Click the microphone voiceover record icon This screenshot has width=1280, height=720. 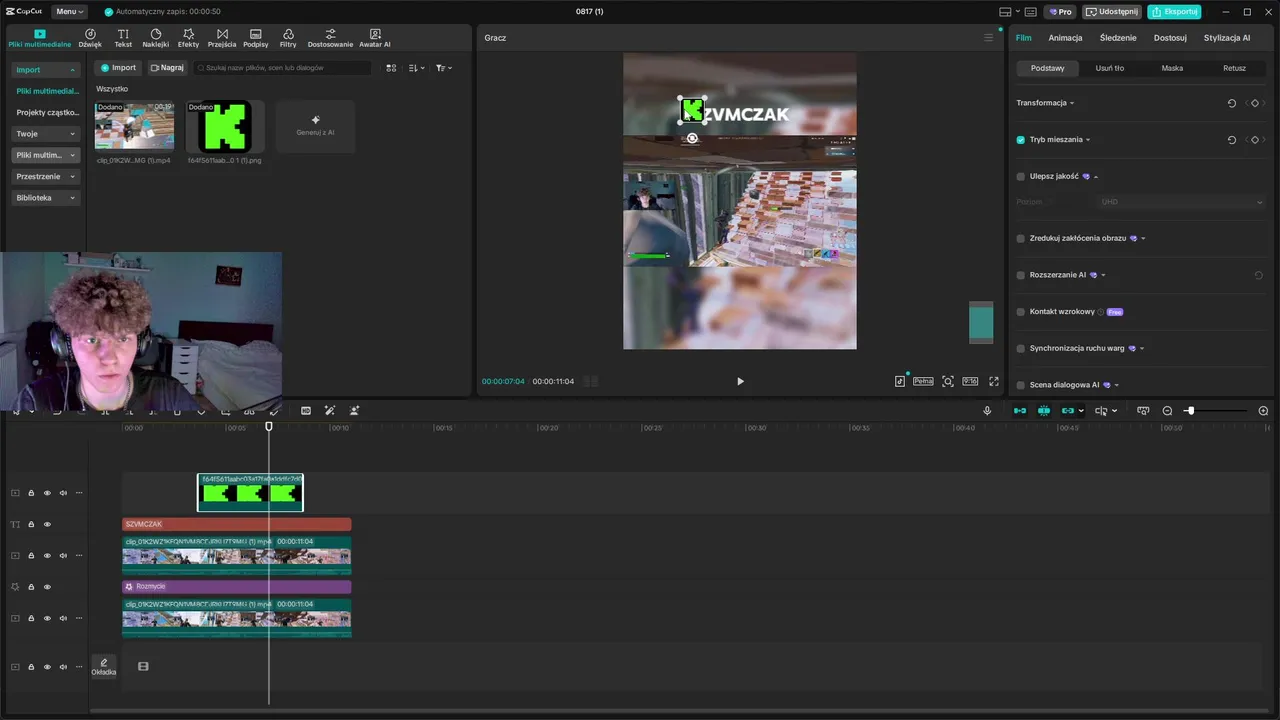(987, 411)
